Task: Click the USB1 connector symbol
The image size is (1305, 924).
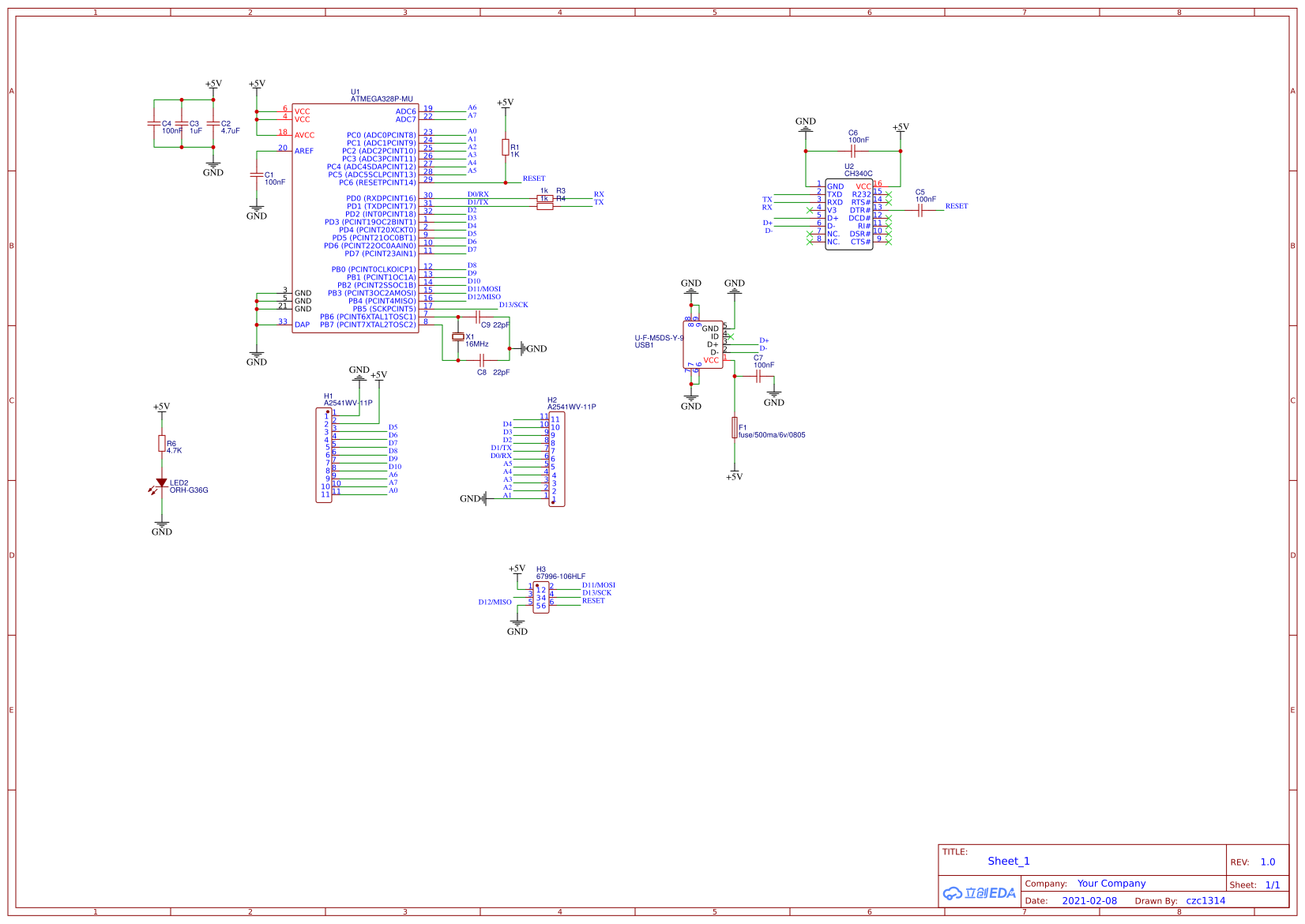Action: click(x=703, y=344)
